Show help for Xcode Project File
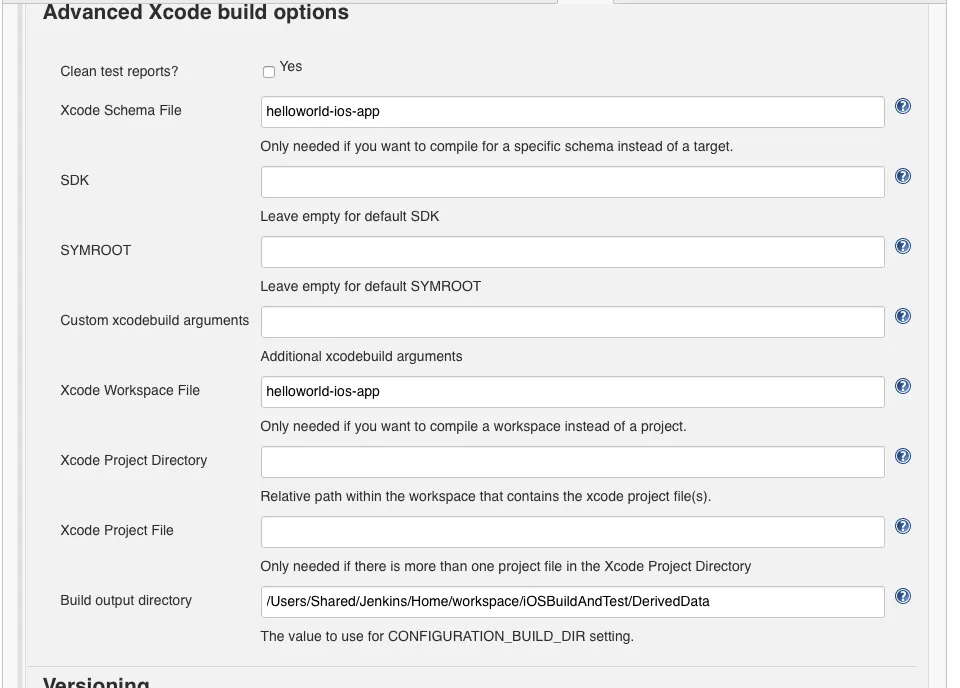 pyautogui.click(x=902, y=526)
